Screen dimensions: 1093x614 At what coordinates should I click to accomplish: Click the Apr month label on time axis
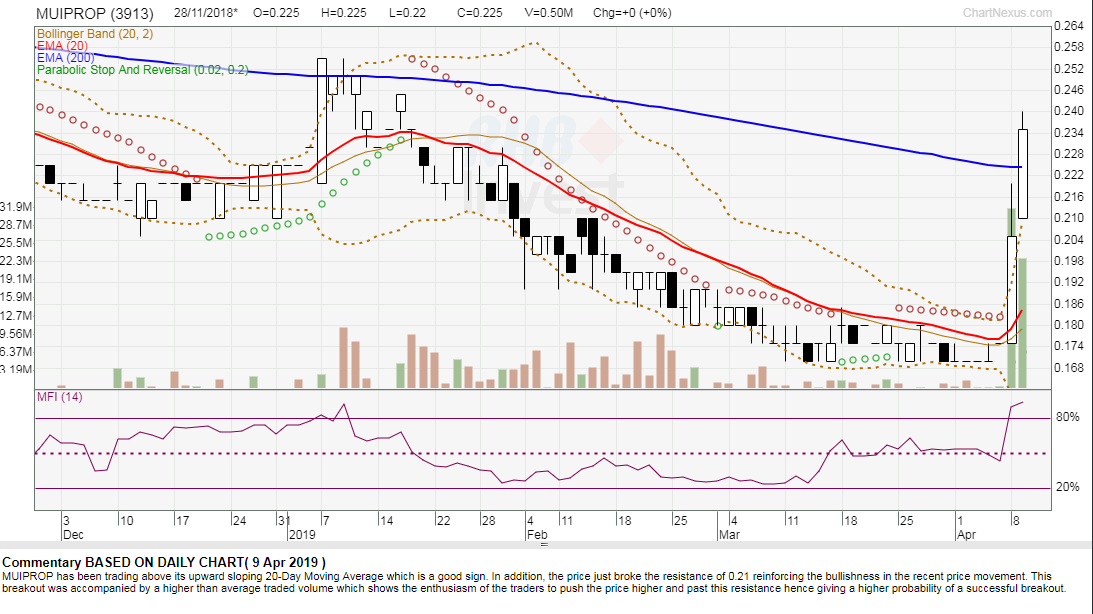pyautogui.click(x=966, y=535)
